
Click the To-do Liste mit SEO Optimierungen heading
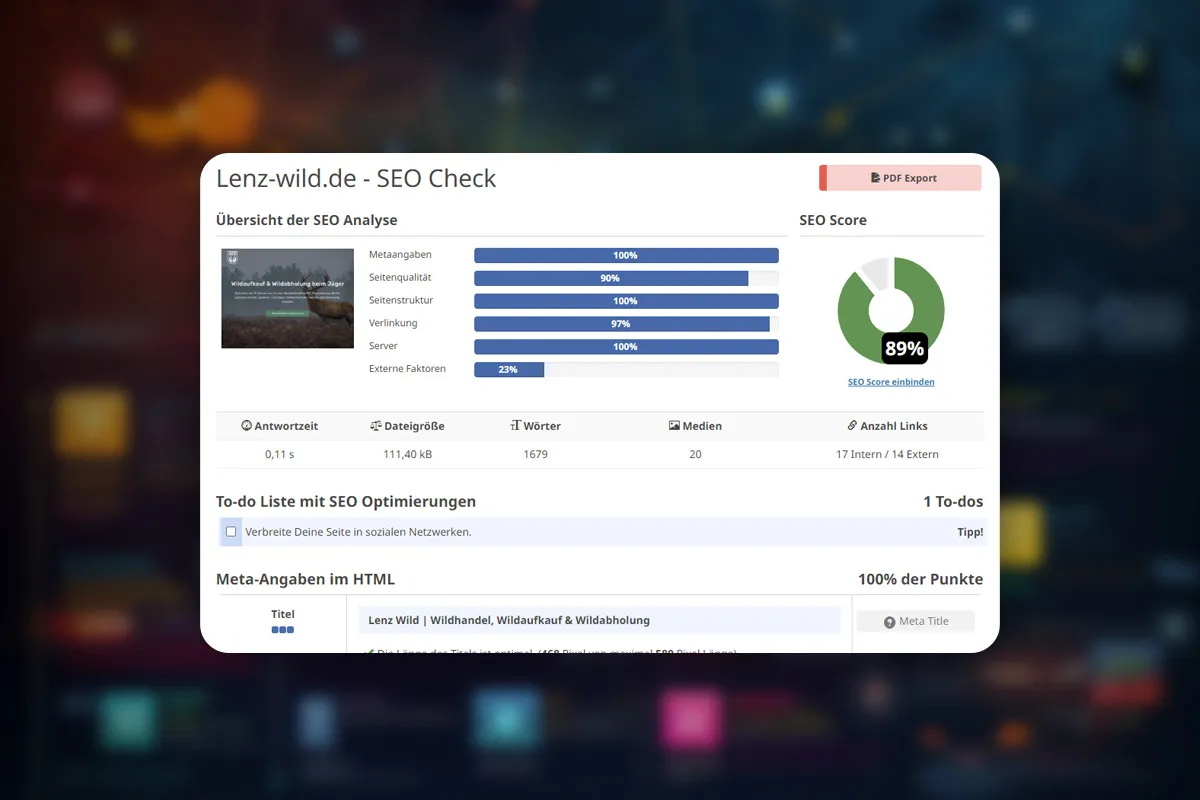pos(346,502)
